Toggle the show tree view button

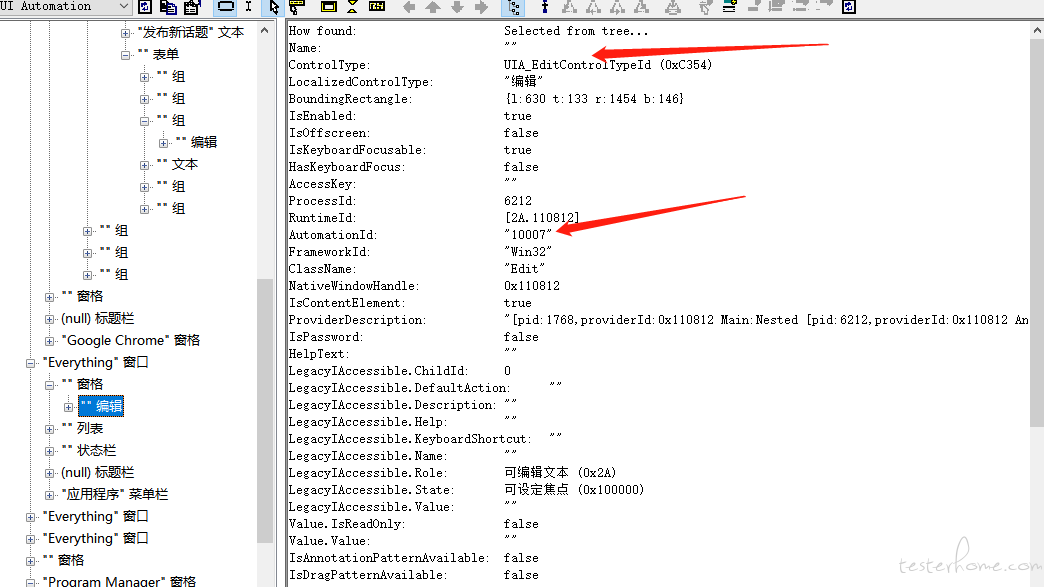[x=514, y=7]
